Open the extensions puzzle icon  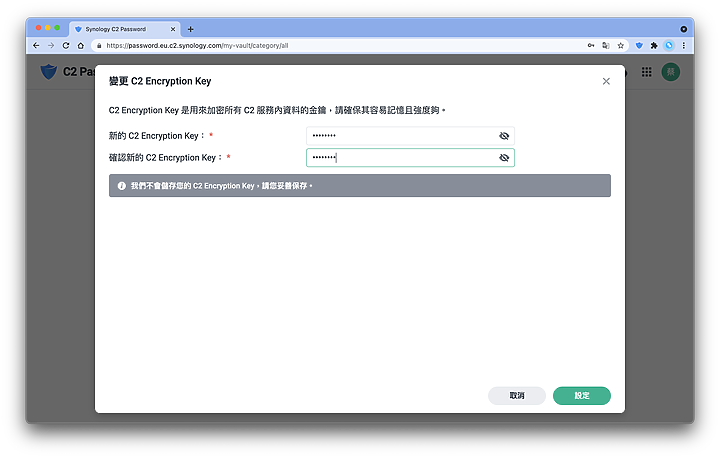coord(654,45)
